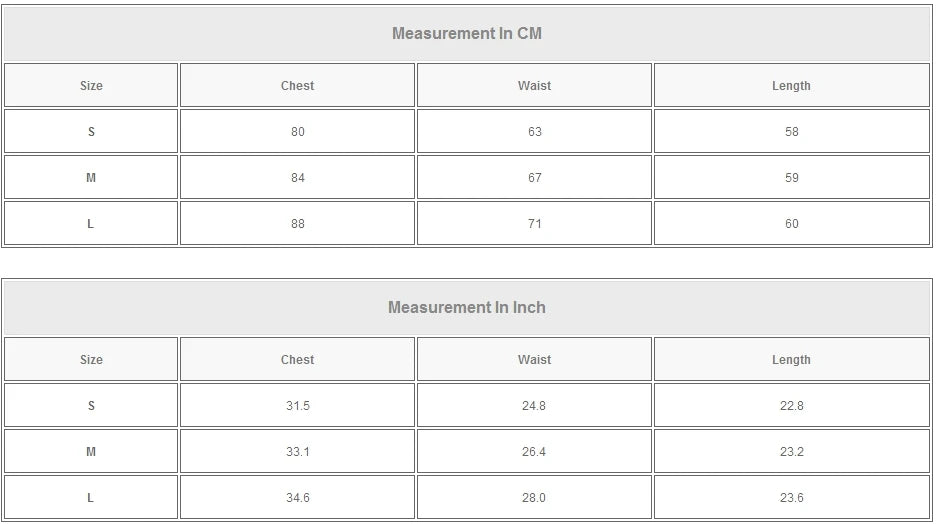The image size is (937, 524).
Task: Click the Waist header in Inch table
Action: coord(534,360)
